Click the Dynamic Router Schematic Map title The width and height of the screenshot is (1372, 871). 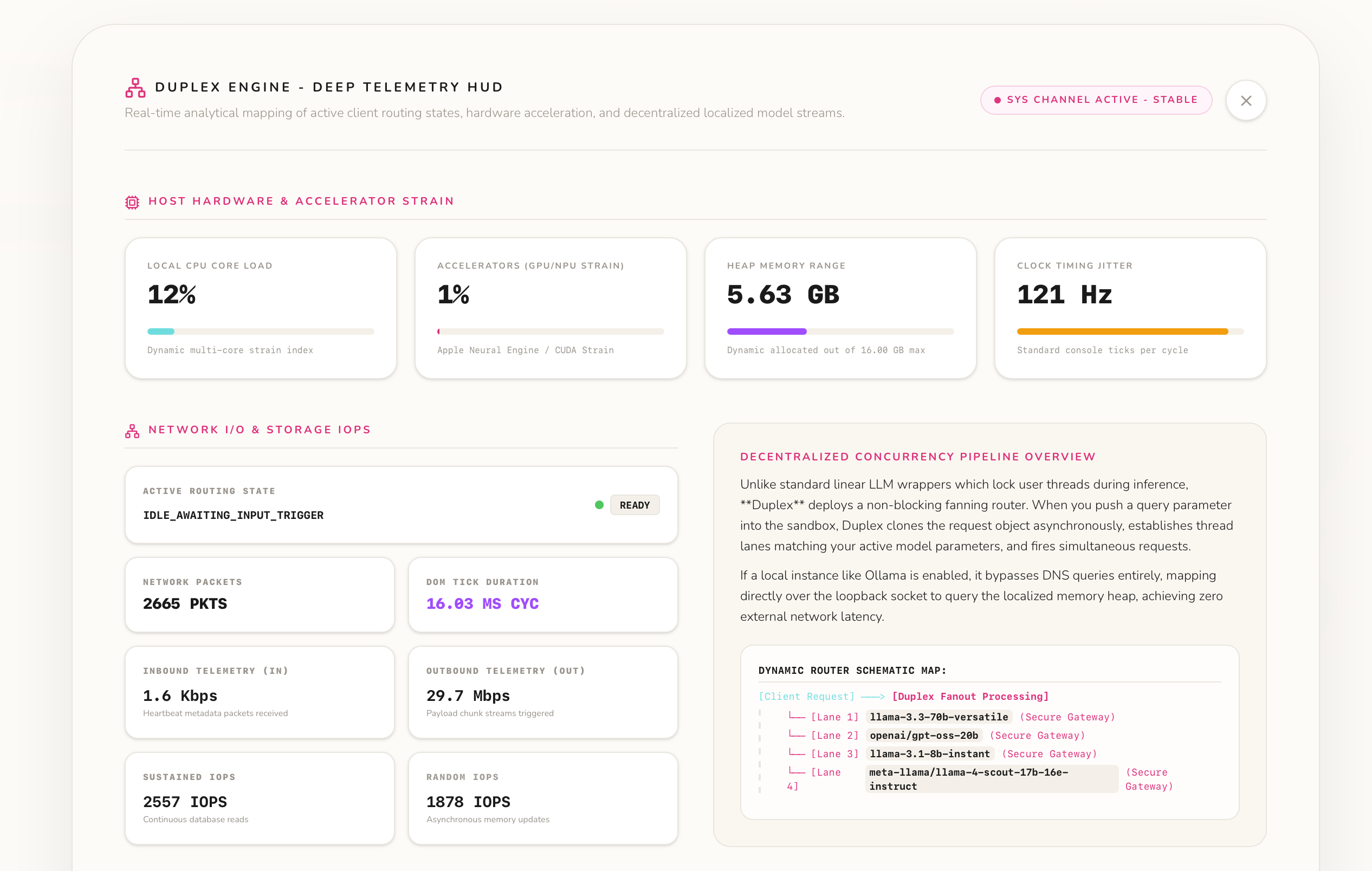tap(852, 671)
